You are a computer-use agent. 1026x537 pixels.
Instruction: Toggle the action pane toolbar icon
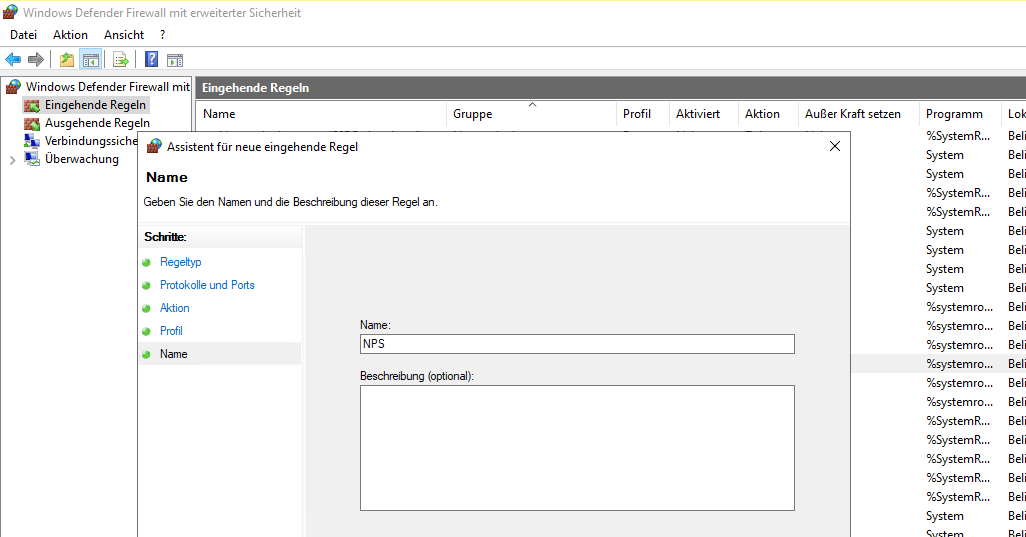pyautogui.click(x=175, y=60)
